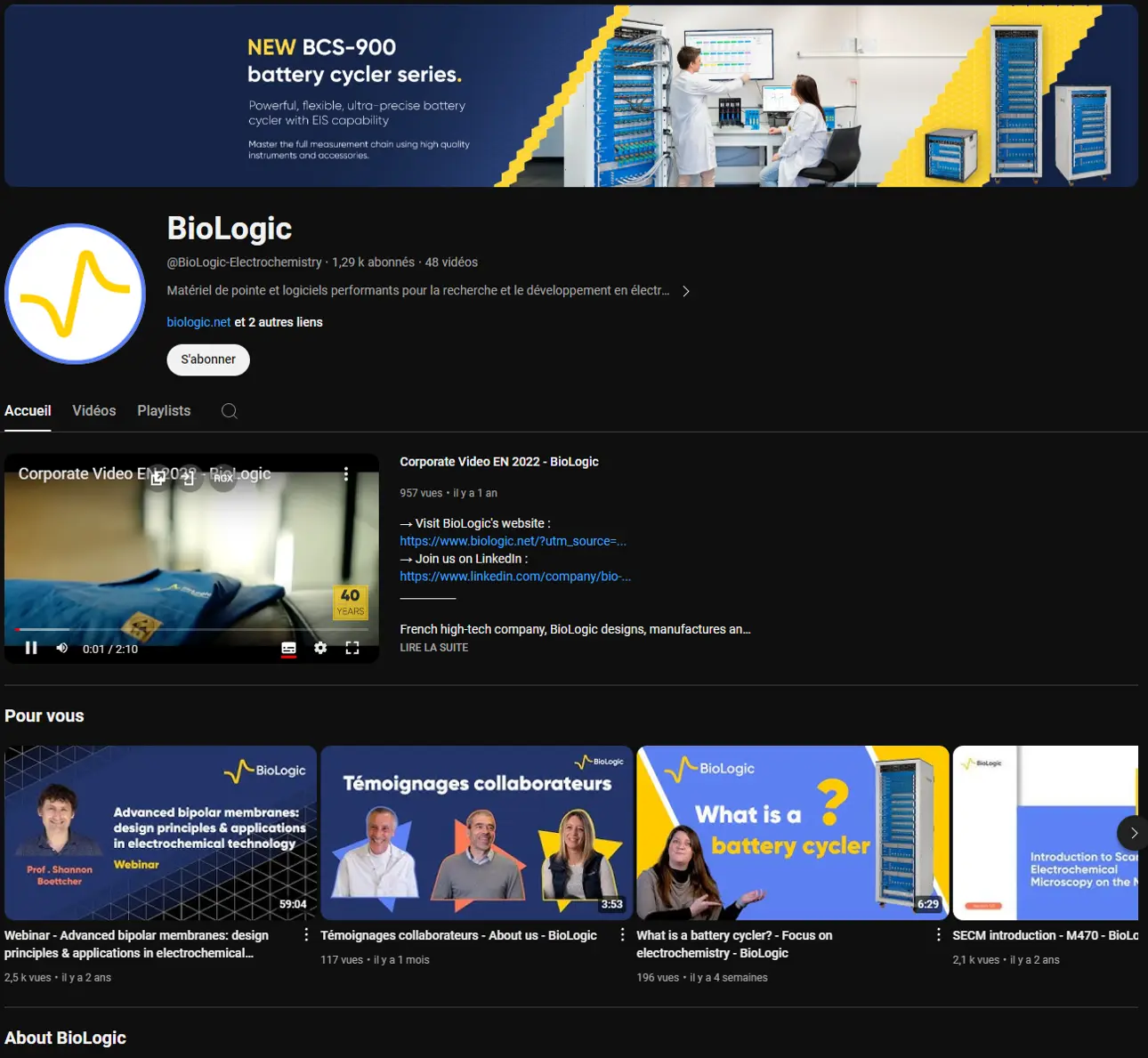
Task: Search the channel with magnifier icon
Action: (230, 411)
